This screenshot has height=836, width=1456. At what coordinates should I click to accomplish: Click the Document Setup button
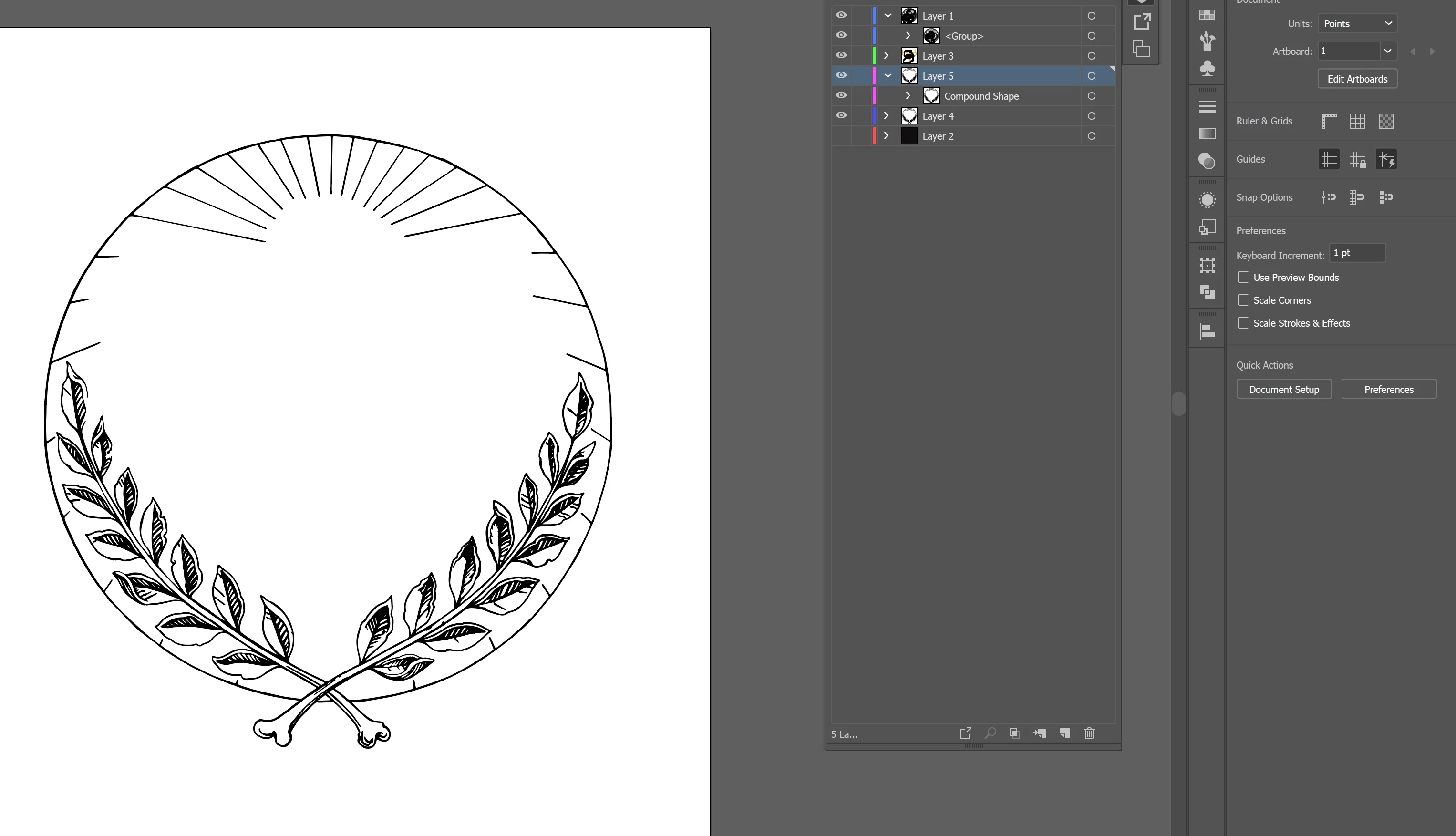point(1284,389)
